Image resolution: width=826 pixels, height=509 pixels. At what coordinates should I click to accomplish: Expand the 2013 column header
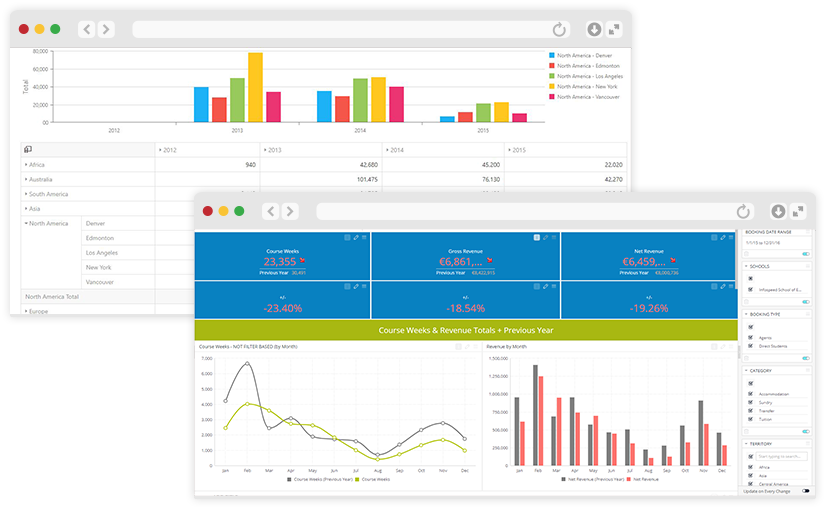coord(263,149)
